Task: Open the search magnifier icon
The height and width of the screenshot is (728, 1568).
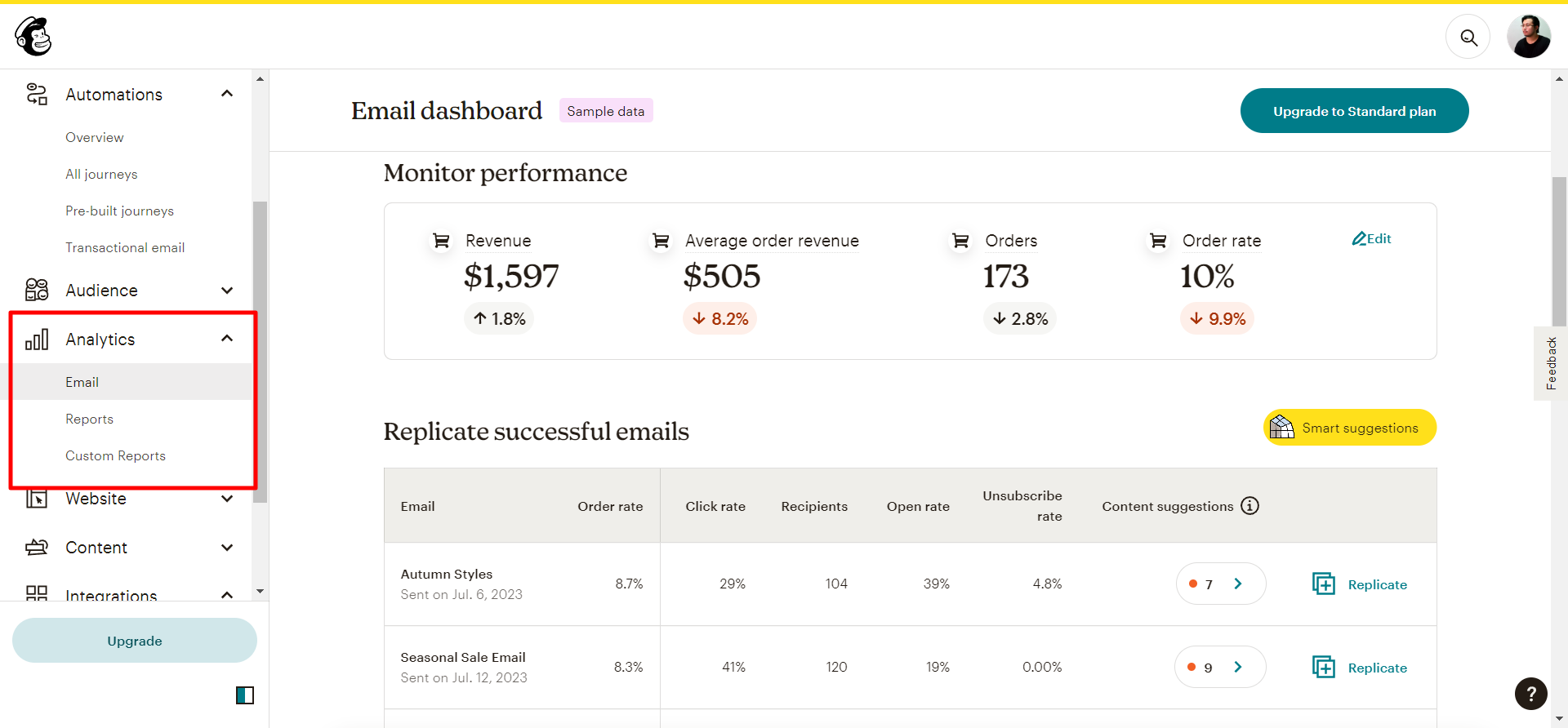Action: tap(1468, 37)
